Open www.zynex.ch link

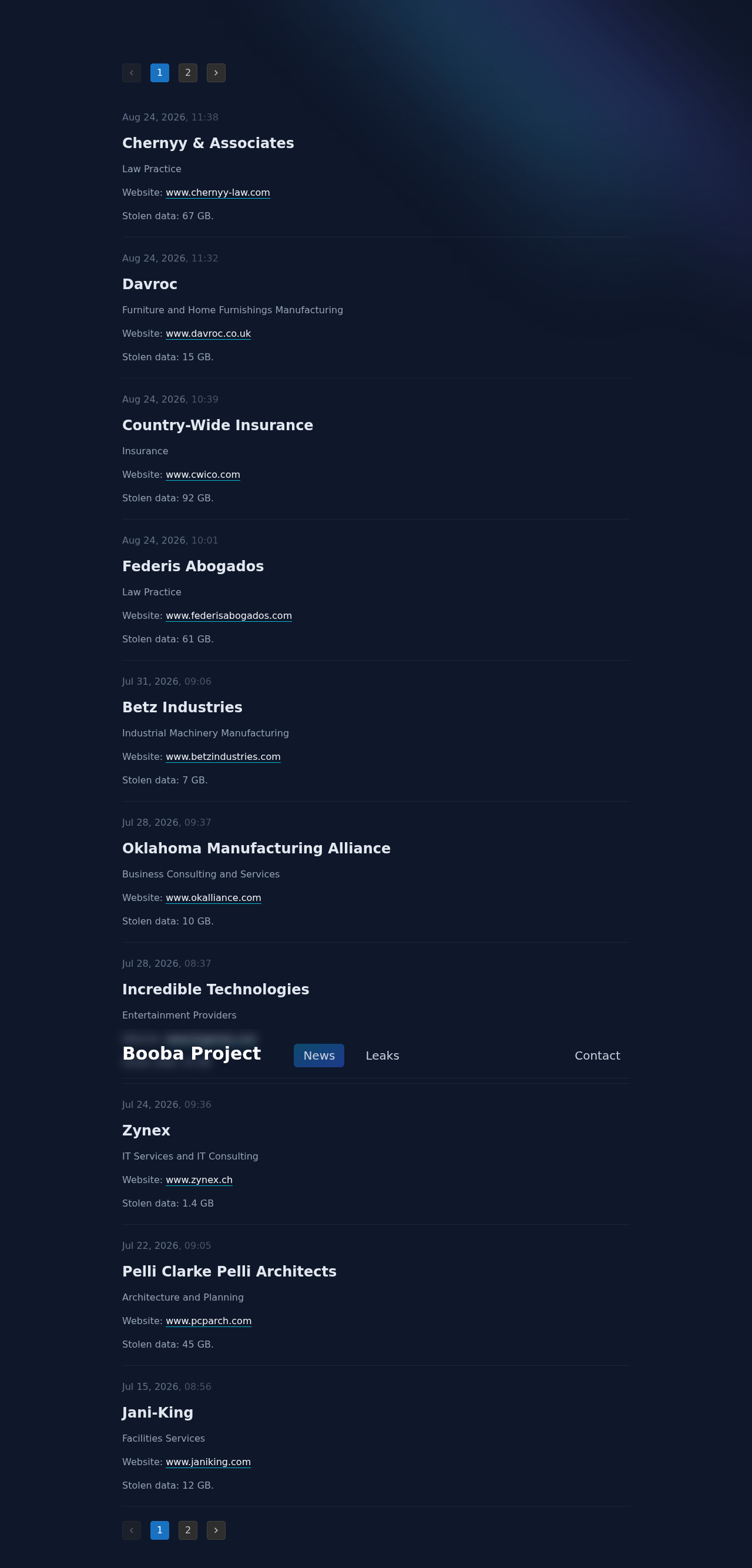coord(199,1180)
